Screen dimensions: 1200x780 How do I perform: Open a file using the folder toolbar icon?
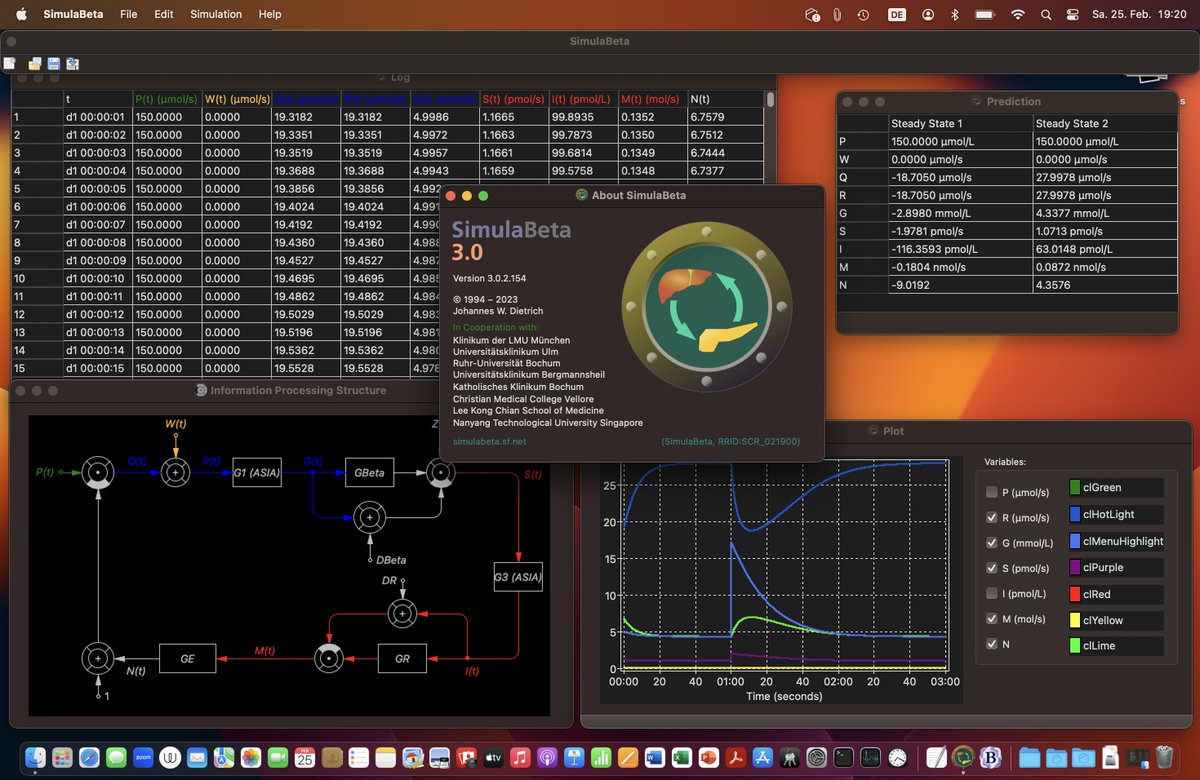coord(34,63)
